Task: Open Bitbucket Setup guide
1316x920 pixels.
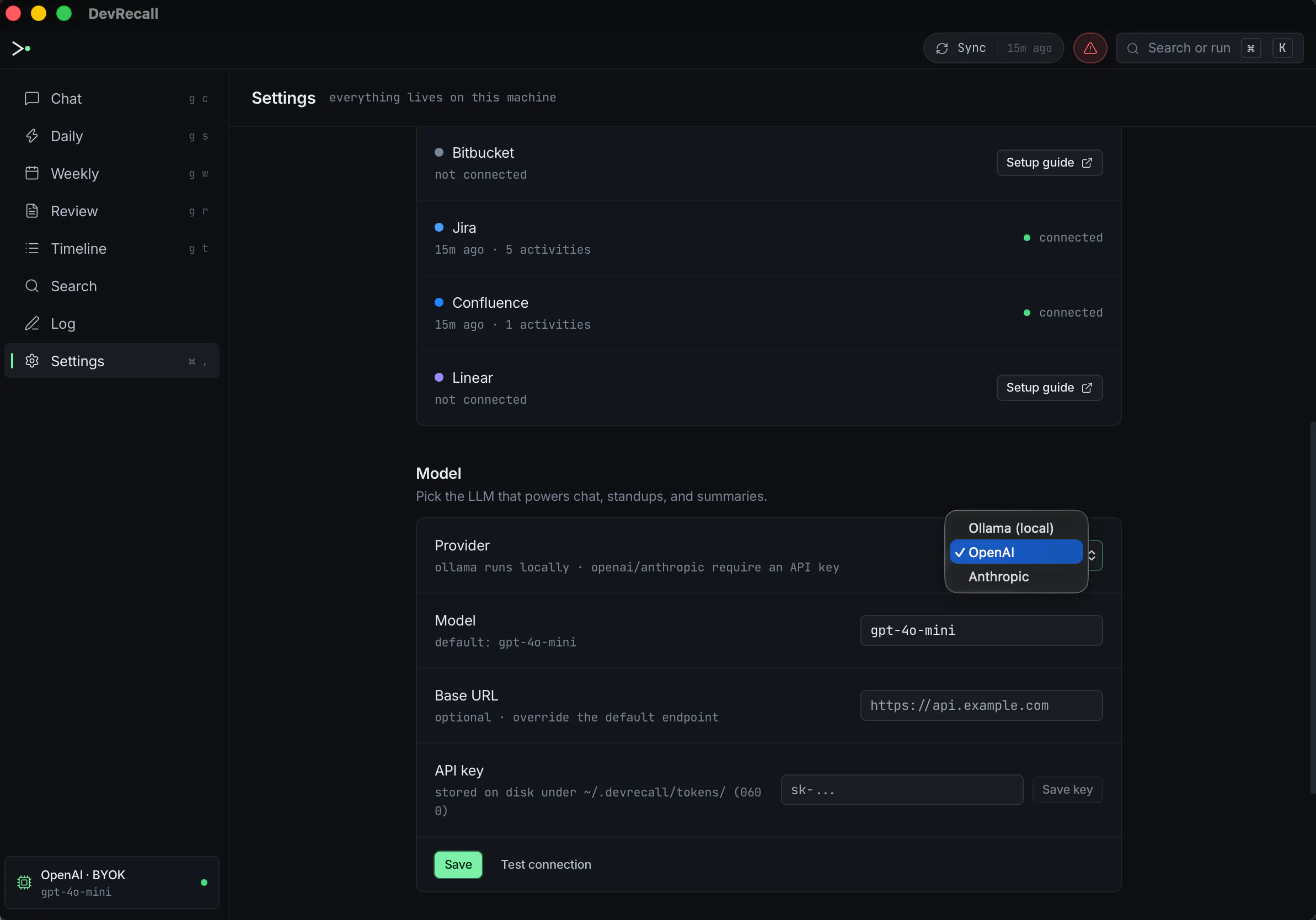Action: 1049,163
